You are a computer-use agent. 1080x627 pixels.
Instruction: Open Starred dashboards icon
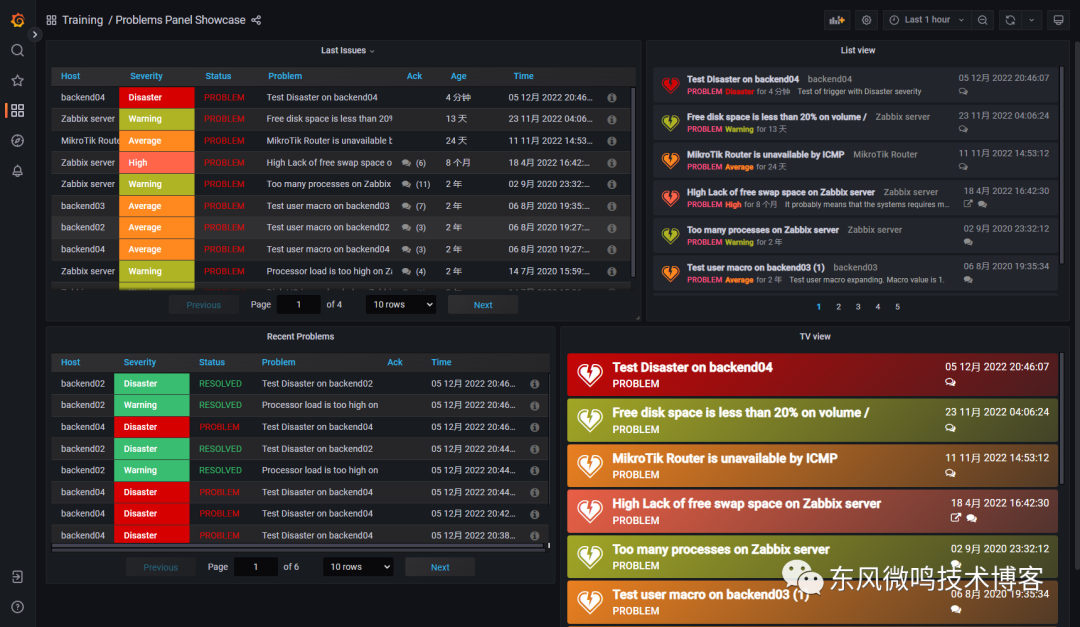17,81
